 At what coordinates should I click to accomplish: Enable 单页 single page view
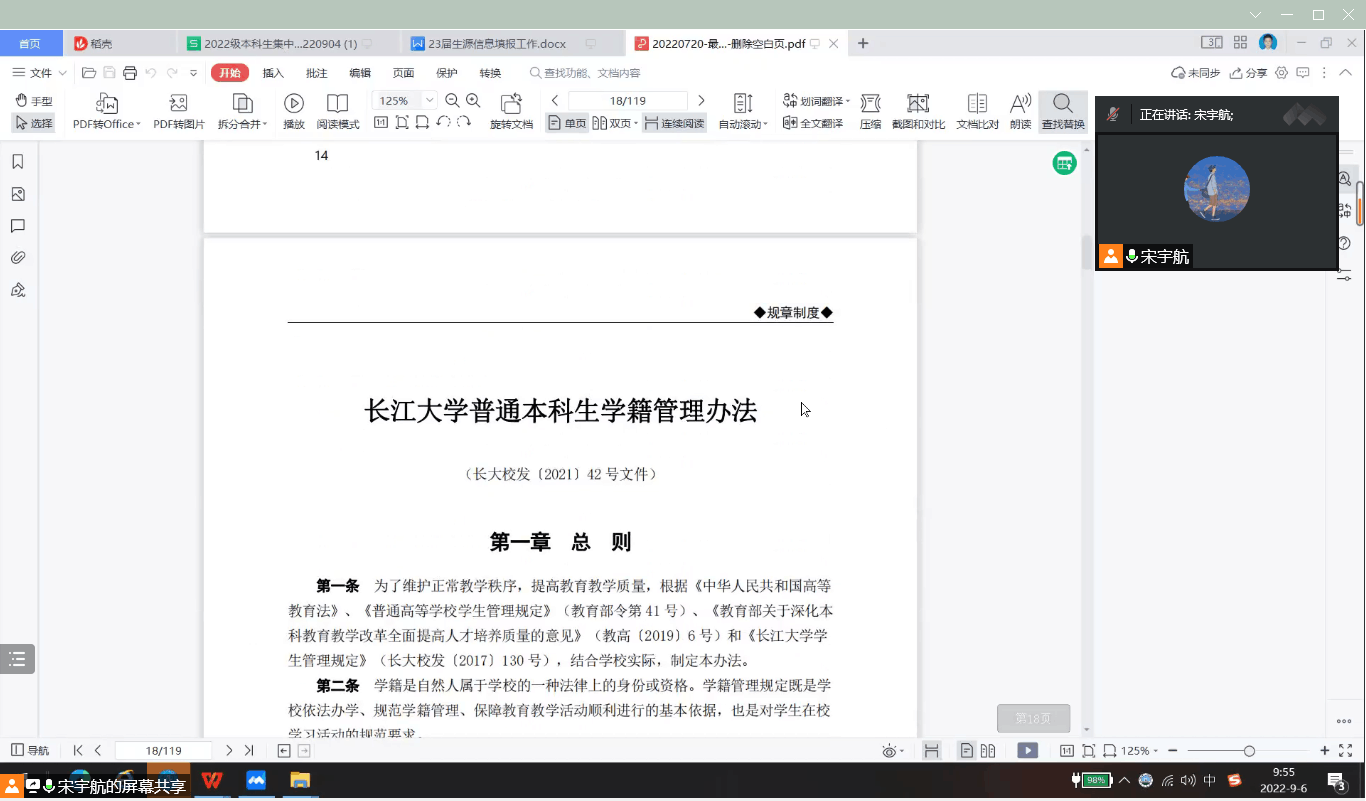coord(567,123)
